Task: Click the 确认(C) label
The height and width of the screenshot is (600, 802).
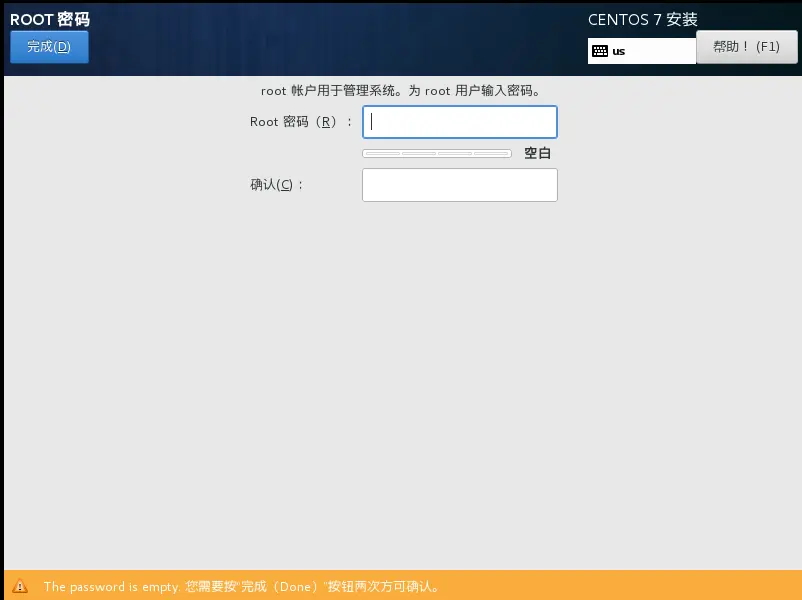Action: [x=277, y=185]
